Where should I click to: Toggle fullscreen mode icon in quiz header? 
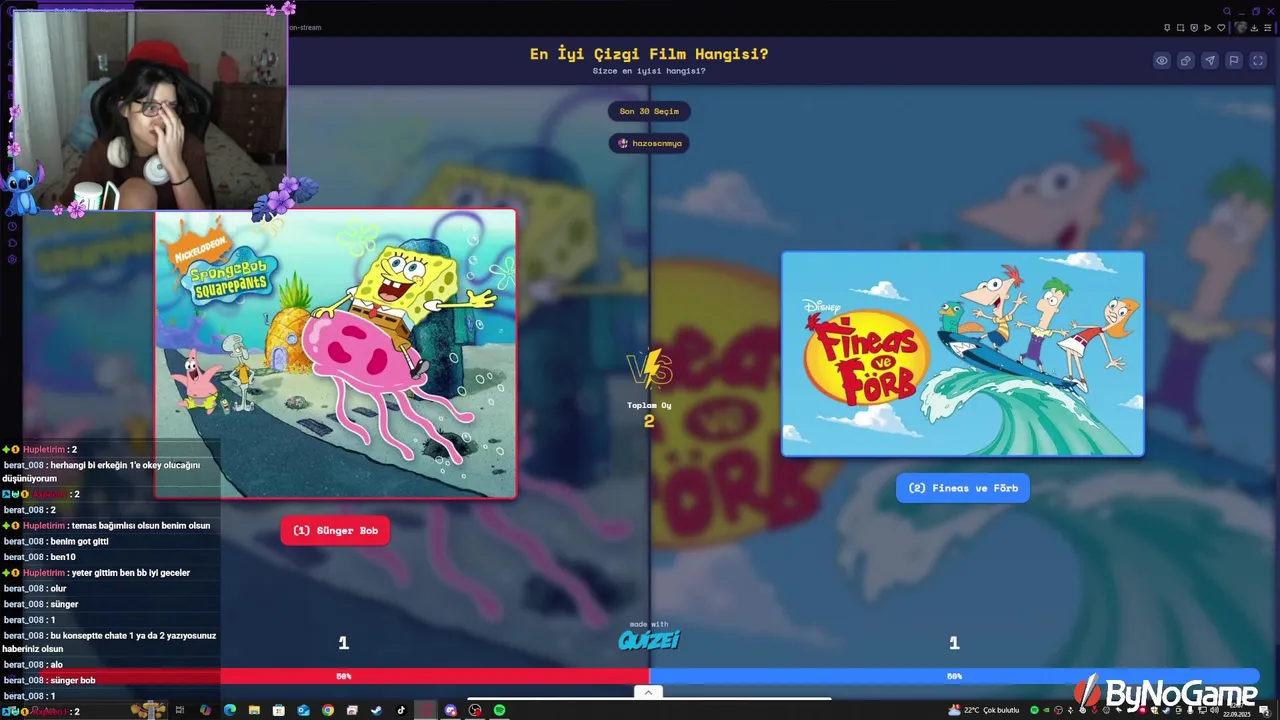tap(1258, 61)
